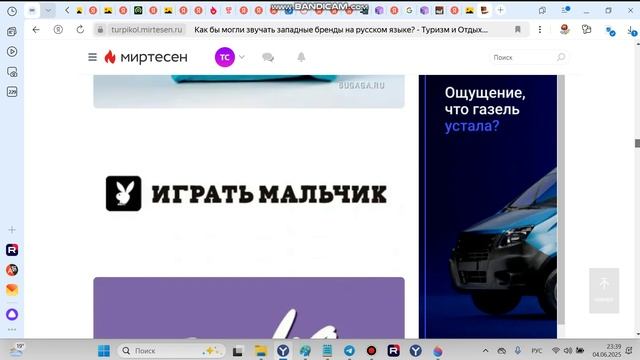
Task: Click the Mirtesen flame logo
Action: point(110,57)
